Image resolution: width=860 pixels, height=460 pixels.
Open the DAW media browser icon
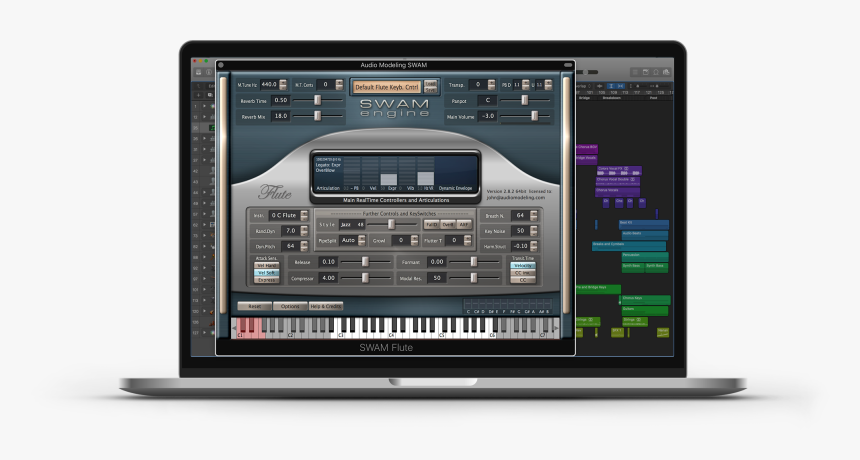coord(666,72)
